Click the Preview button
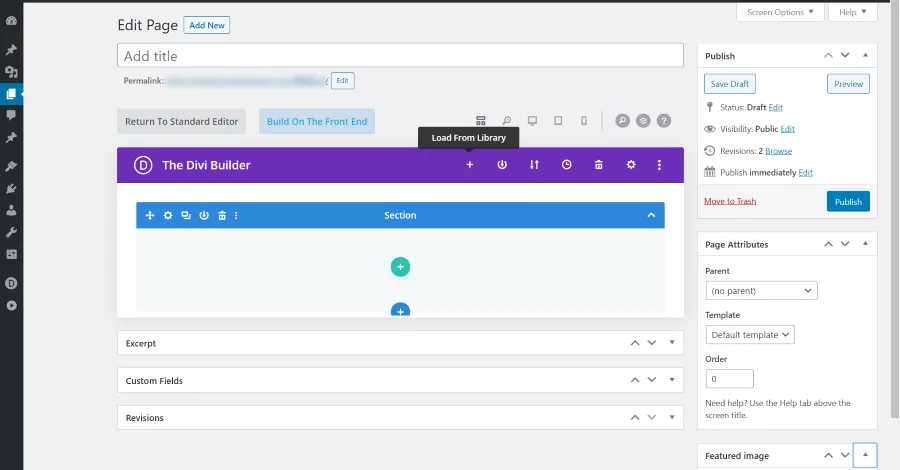The image size is (900, 470). point(848,84)
